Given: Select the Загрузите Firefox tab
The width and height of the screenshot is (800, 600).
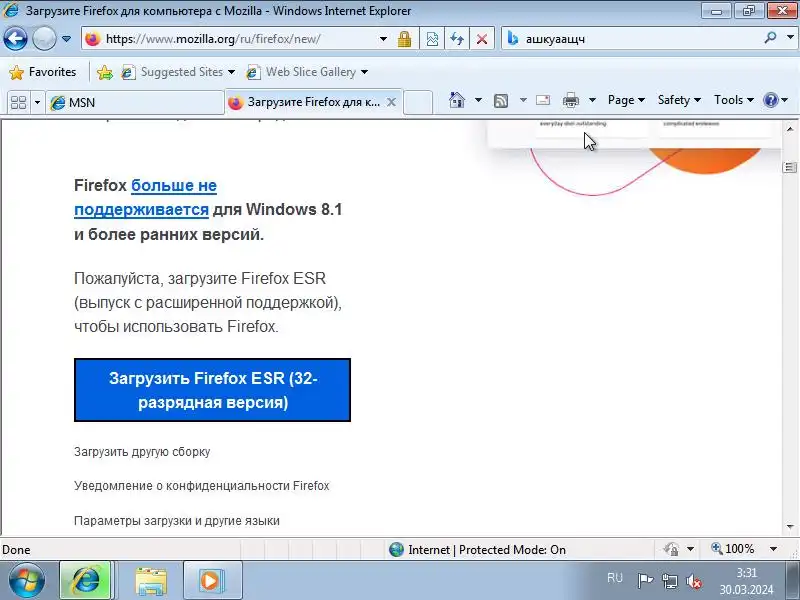Looking at the screenshot, I should (306, 102).
